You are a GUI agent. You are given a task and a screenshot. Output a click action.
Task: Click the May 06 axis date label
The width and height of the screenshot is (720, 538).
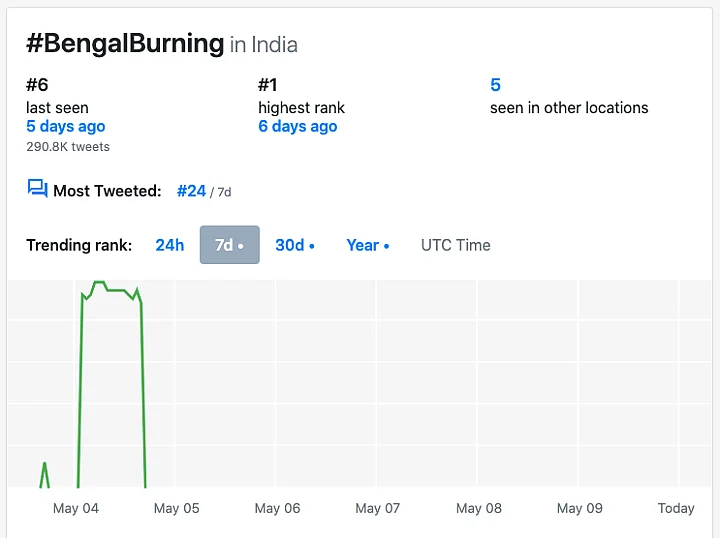277,508
